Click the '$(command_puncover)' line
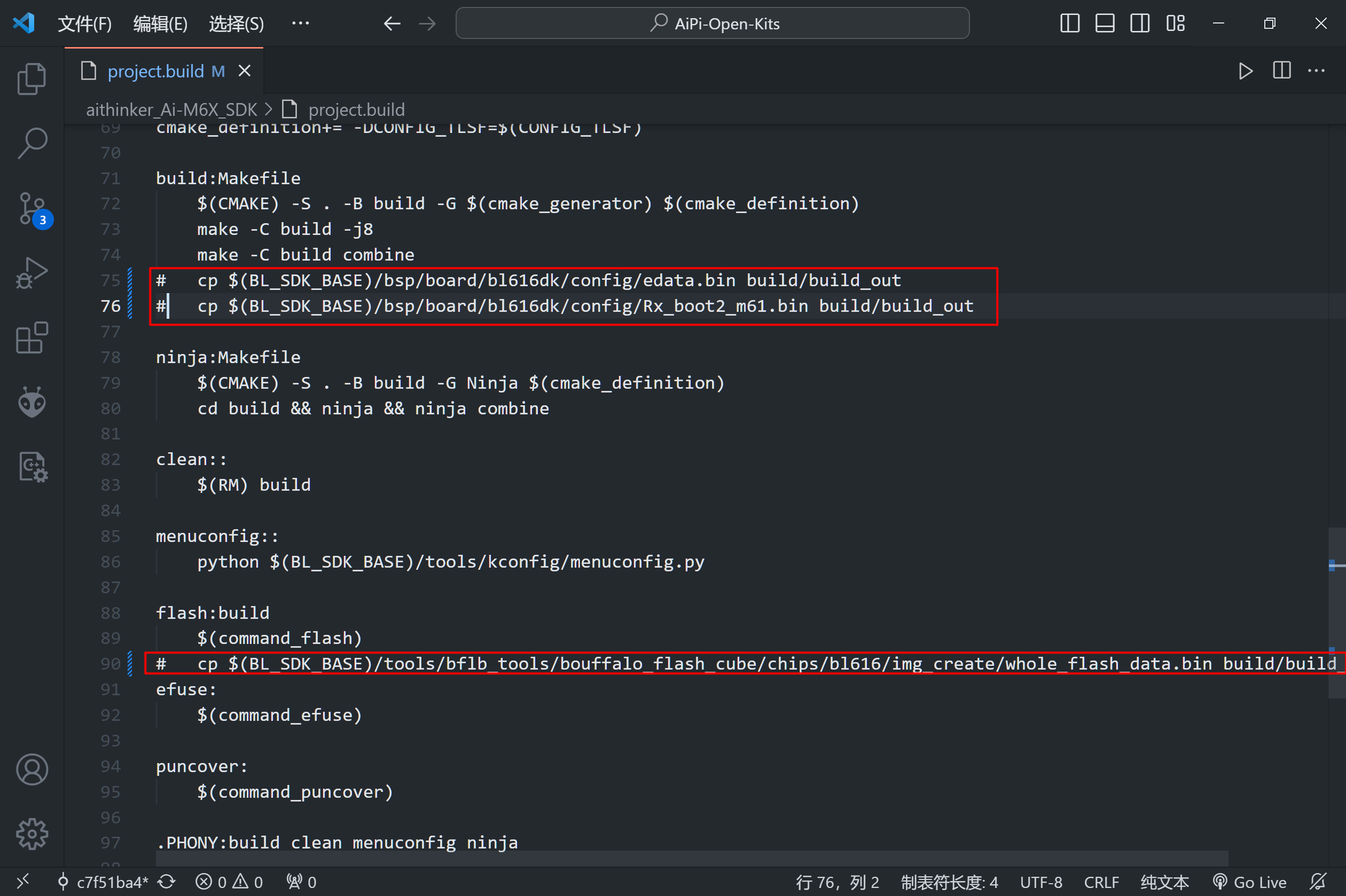Image resolution: width=1346 pixels, height=896 pixels. pos(295,792)
